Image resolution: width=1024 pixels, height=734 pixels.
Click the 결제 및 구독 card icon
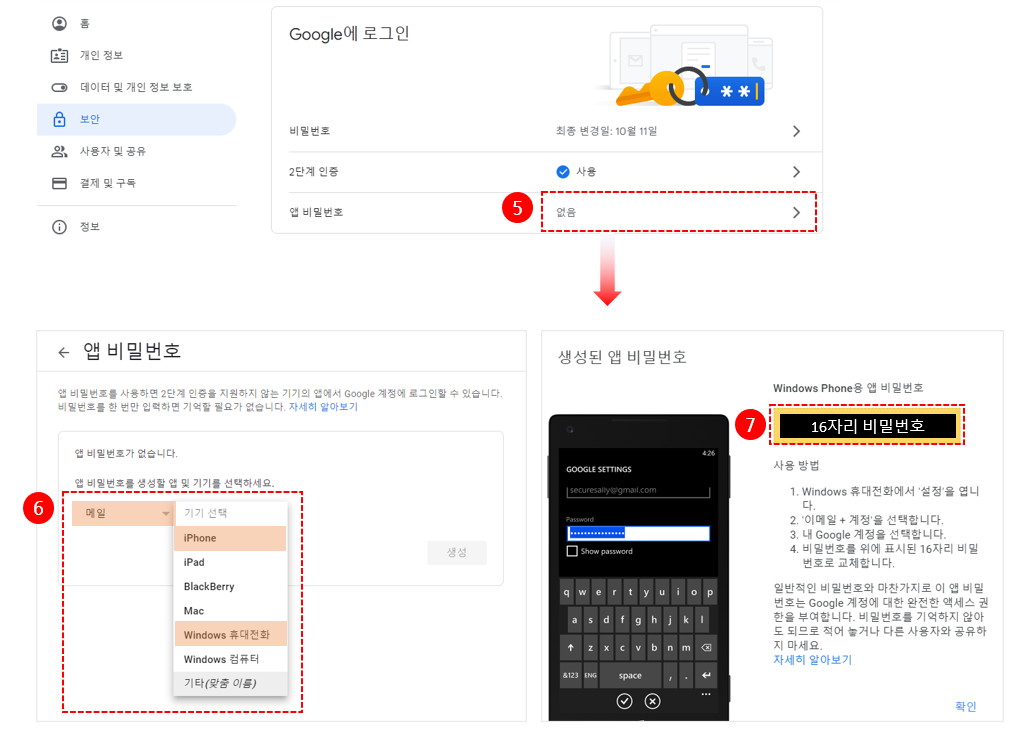[59, 184]
